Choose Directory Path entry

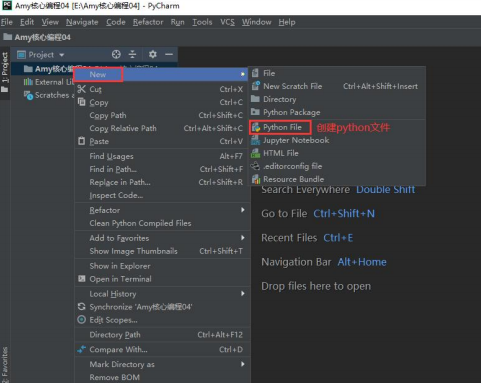[162, 335]
